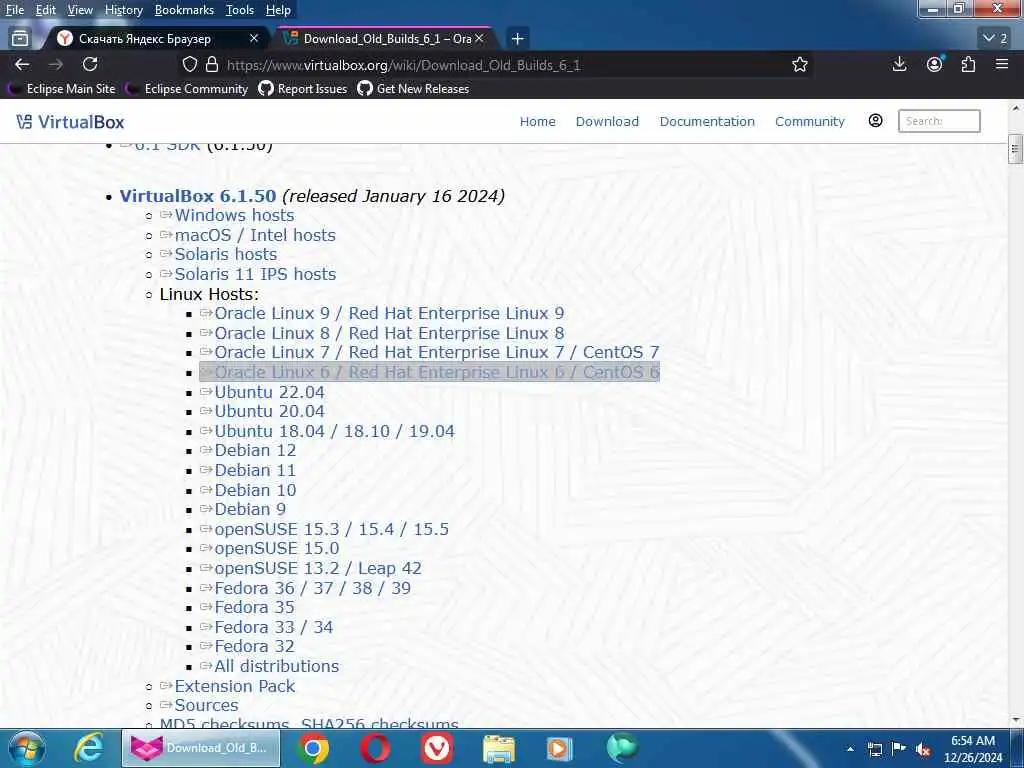Screen dimensions: 1024x768
Task: Open the Report Issues bookmark
Action: 303,89
